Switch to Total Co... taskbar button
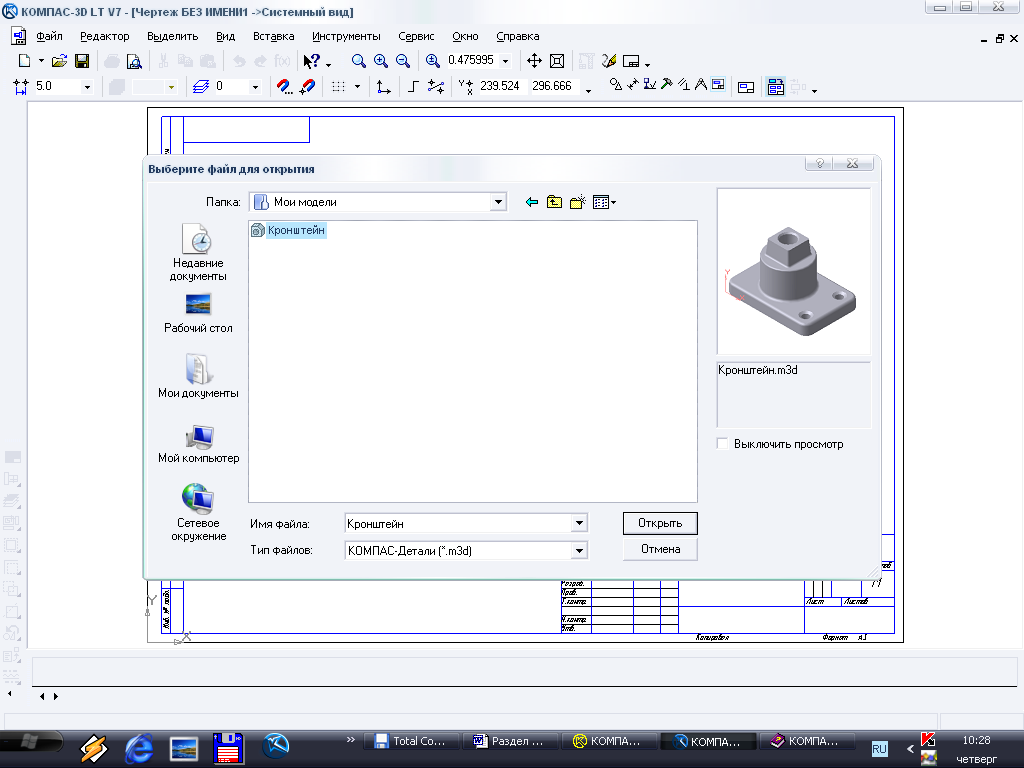The height and width of the screenshot is (768, 1024). coord(410,741)
